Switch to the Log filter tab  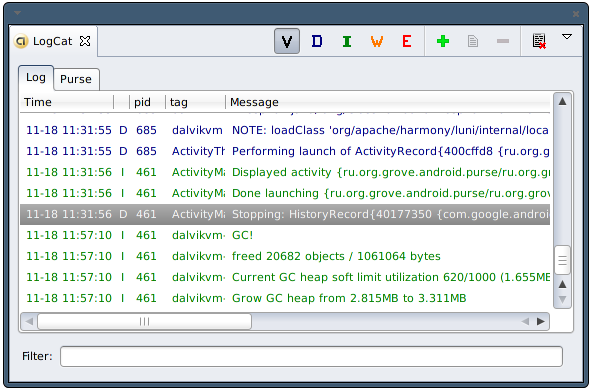(x=36, y=78)
